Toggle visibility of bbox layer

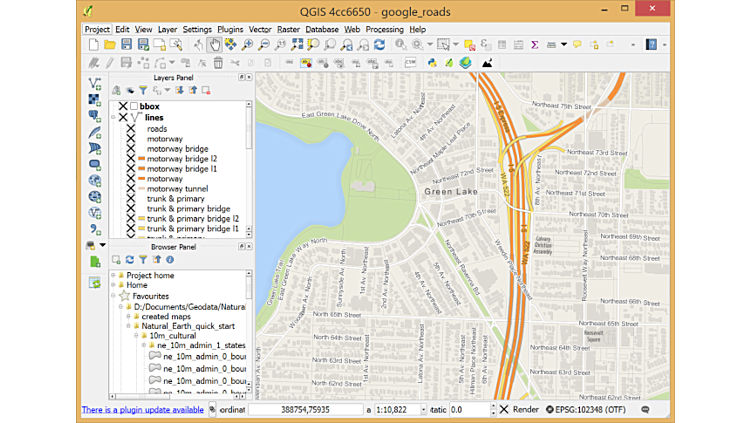tap(123, 106)
